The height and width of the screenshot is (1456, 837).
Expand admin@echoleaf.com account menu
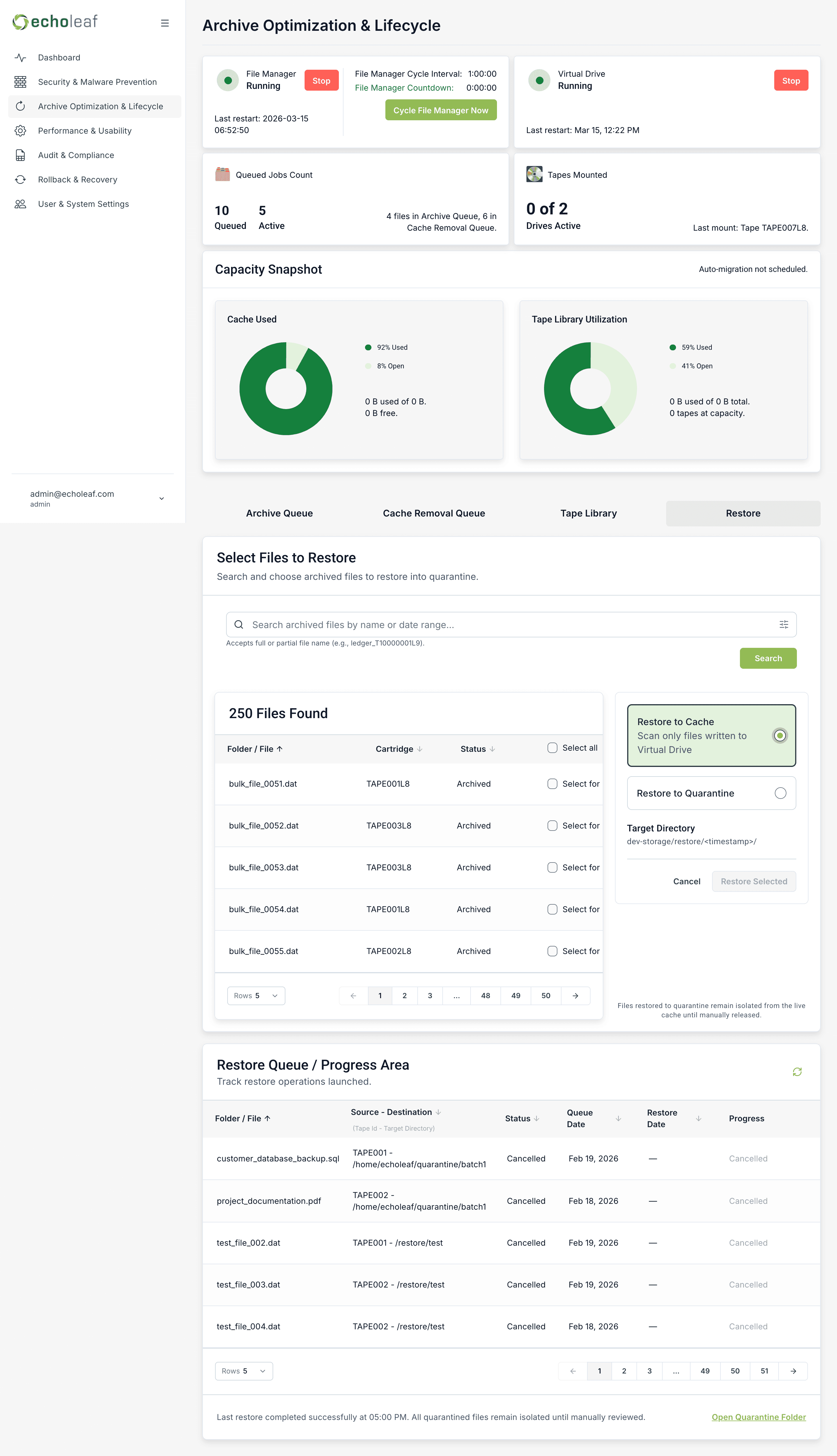(x=162, y=498)
